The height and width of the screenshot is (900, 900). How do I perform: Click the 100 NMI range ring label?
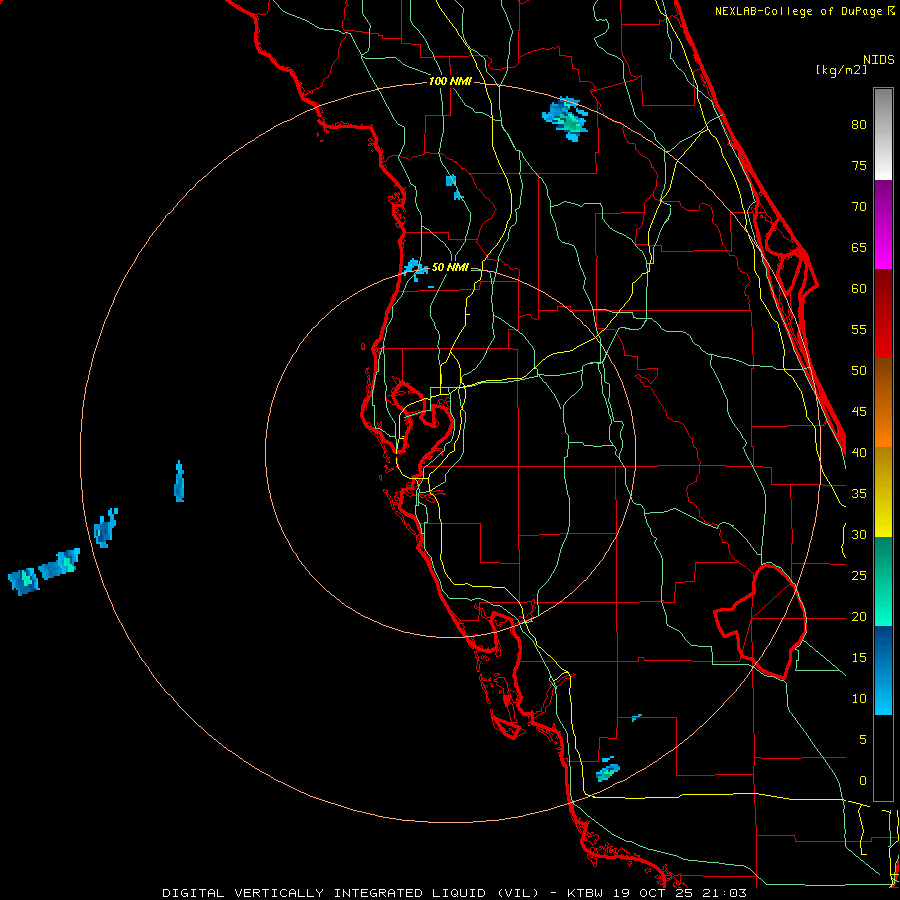click(x=450, y=81)
